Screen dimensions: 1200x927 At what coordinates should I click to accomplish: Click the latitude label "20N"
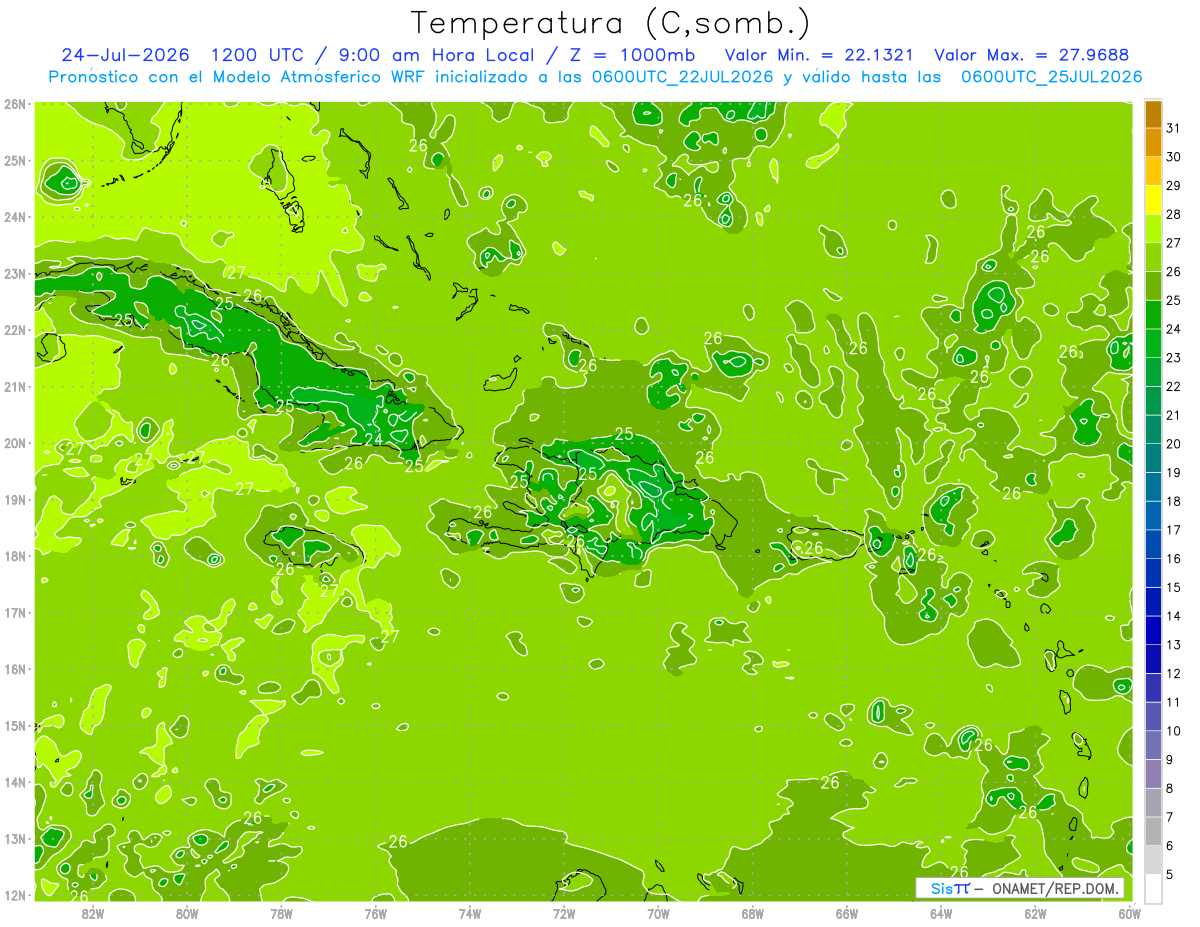14,443
